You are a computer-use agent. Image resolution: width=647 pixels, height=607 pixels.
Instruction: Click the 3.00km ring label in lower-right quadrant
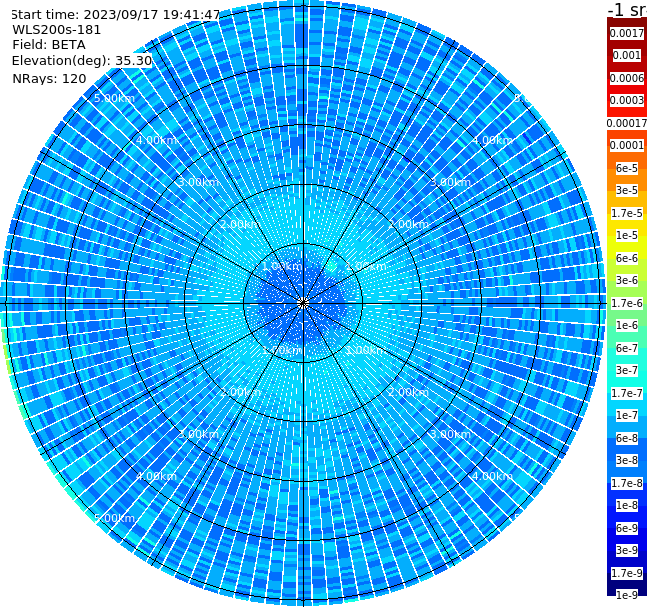[450, 434]
